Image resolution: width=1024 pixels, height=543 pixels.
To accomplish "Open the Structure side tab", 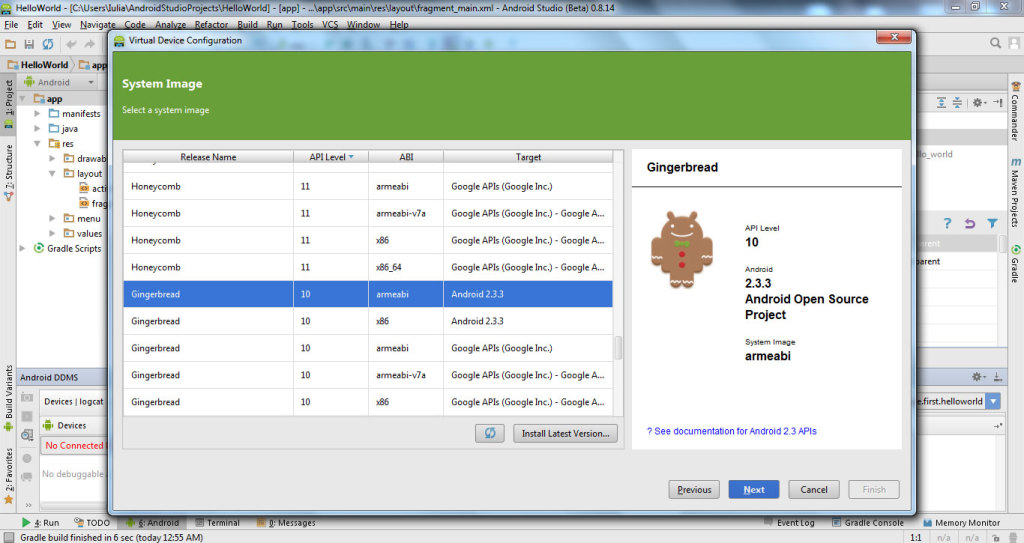I will tap(8, 172).
